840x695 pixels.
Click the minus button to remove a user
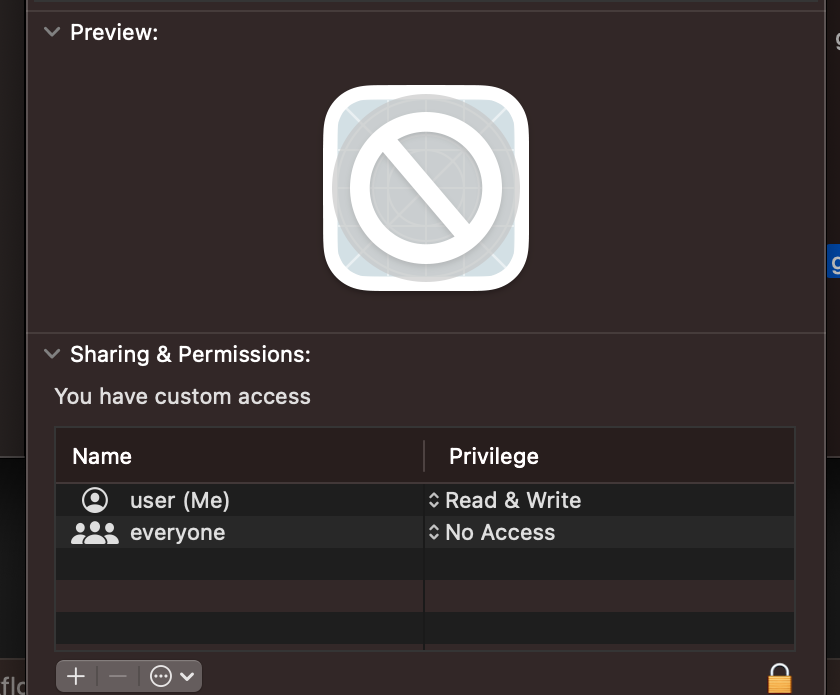tap(118, 677)
